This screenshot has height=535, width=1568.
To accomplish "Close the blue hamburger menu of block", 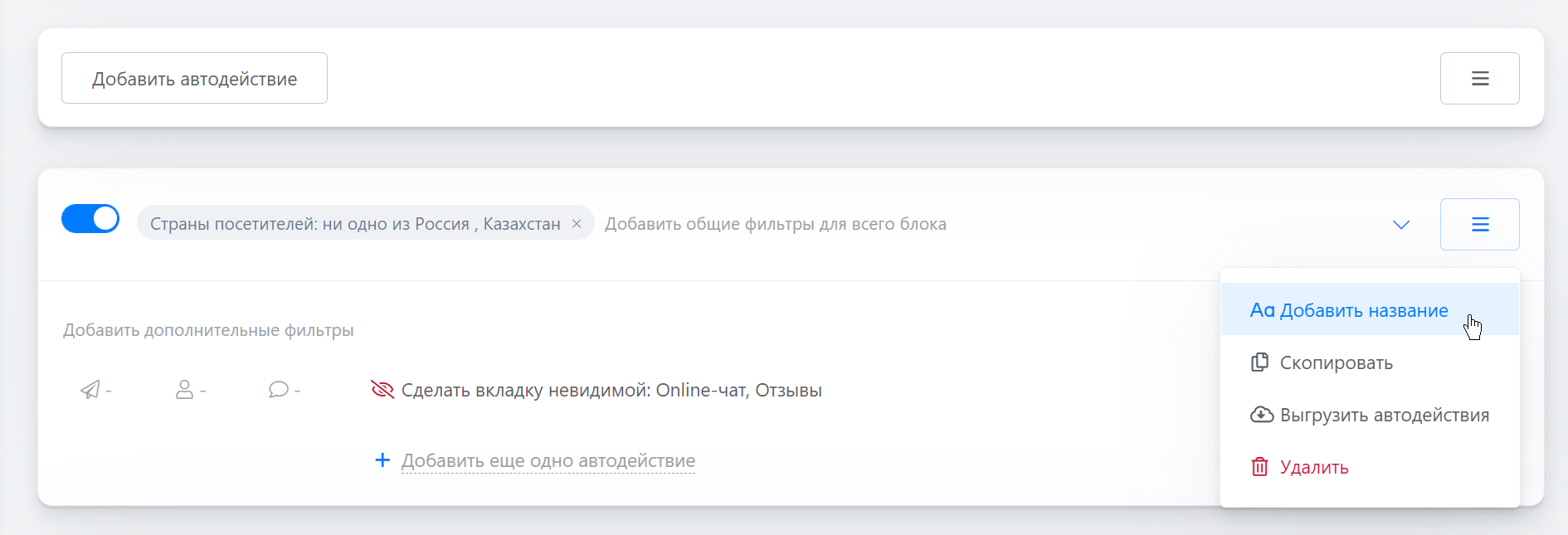I will (1479, 225).
